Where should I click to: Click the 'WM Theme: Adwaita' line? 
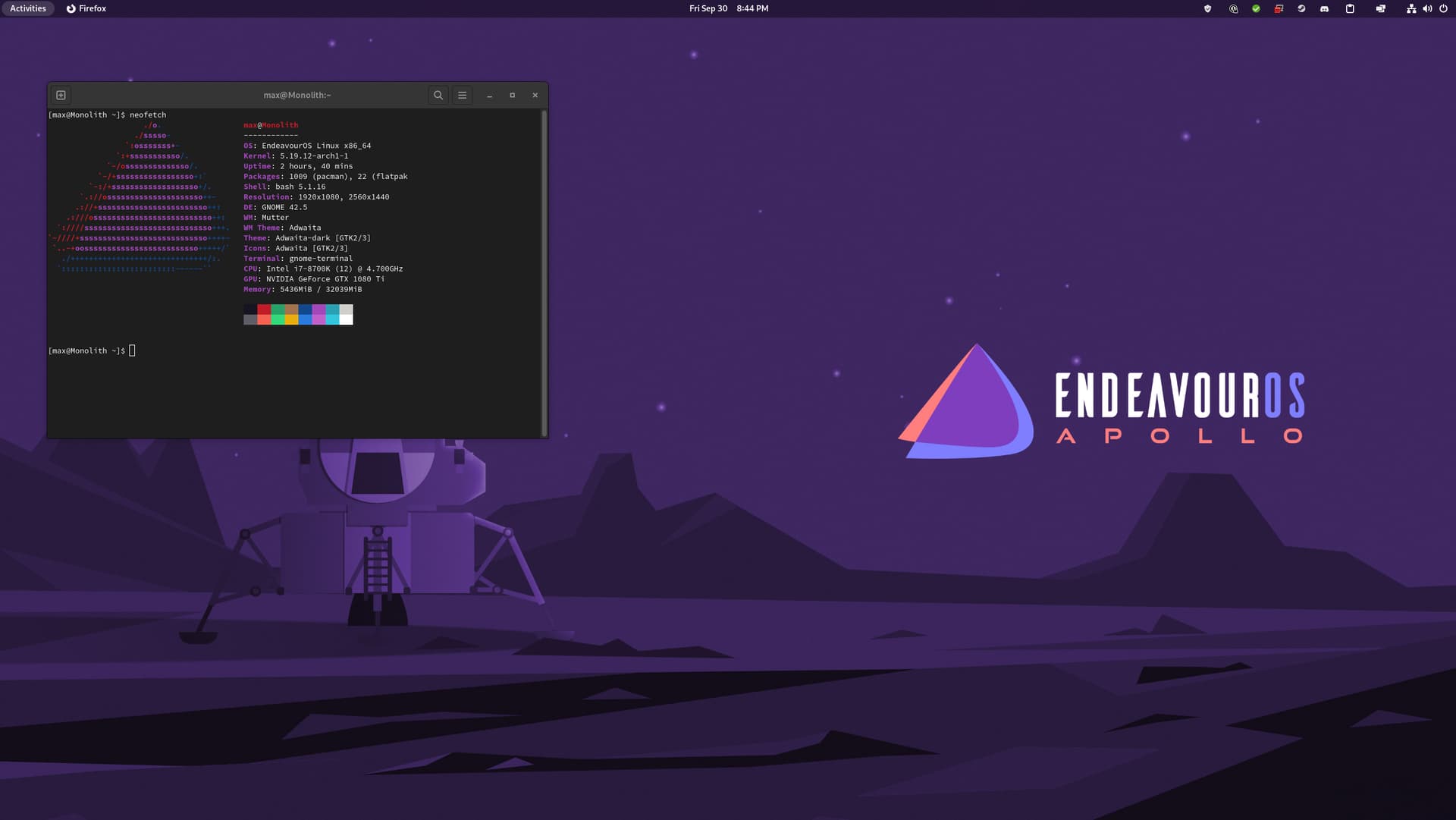(x=282, y=228)
